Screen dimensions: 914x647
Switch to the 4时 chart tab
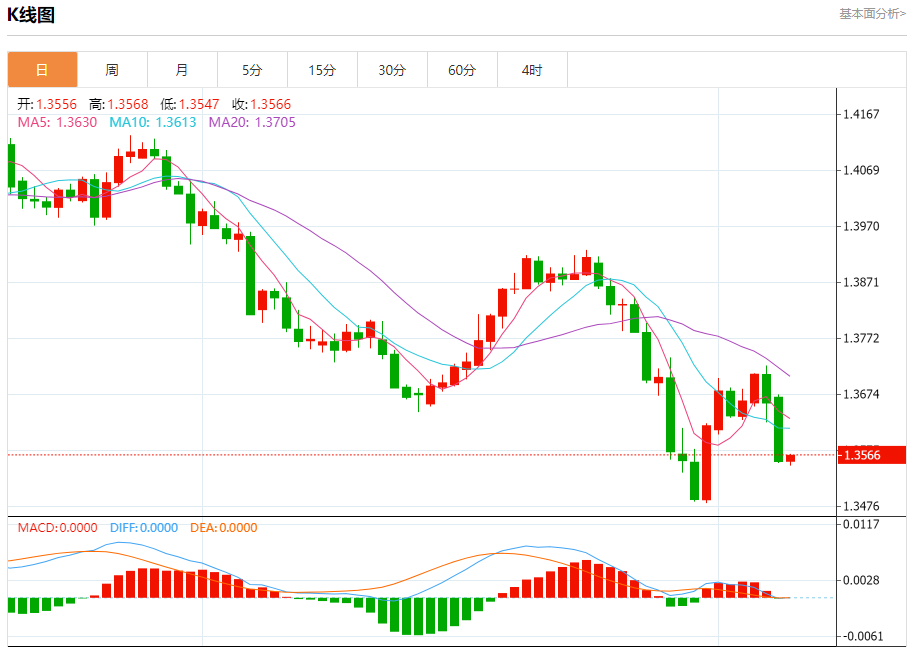coord(532,70)
